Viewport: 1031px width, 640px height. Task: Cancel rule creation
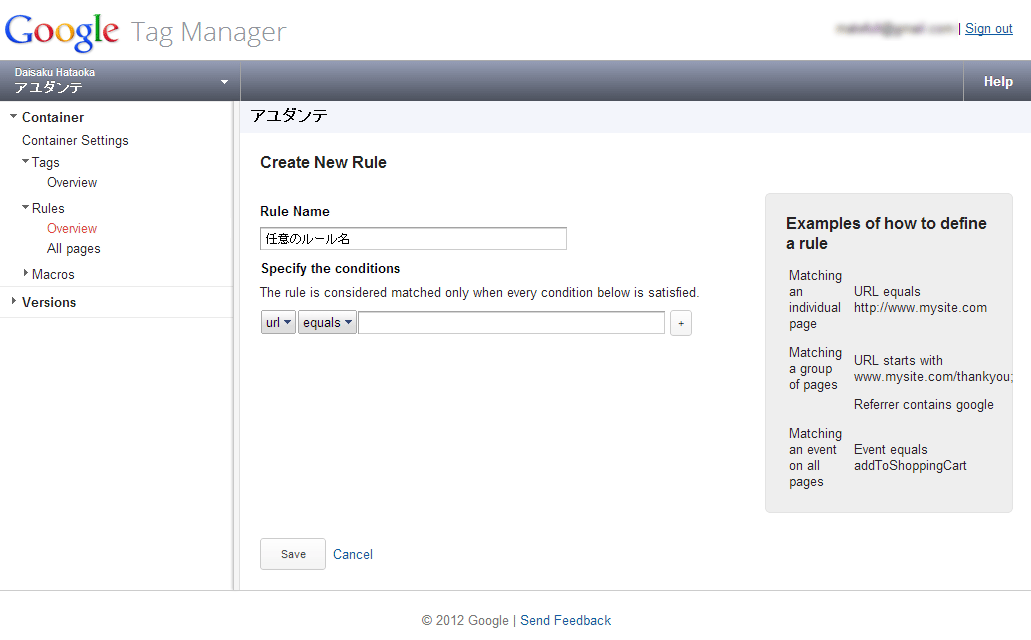coord(353,554)
